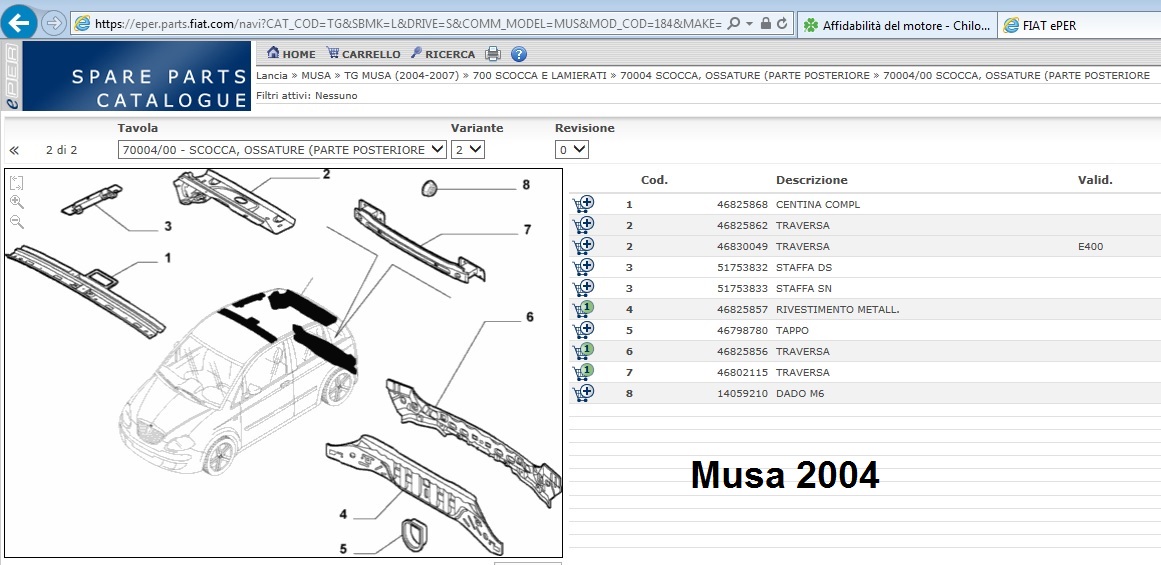Click the padlock security icon in the address bar
1161x565 pixels.
[766, 24]
